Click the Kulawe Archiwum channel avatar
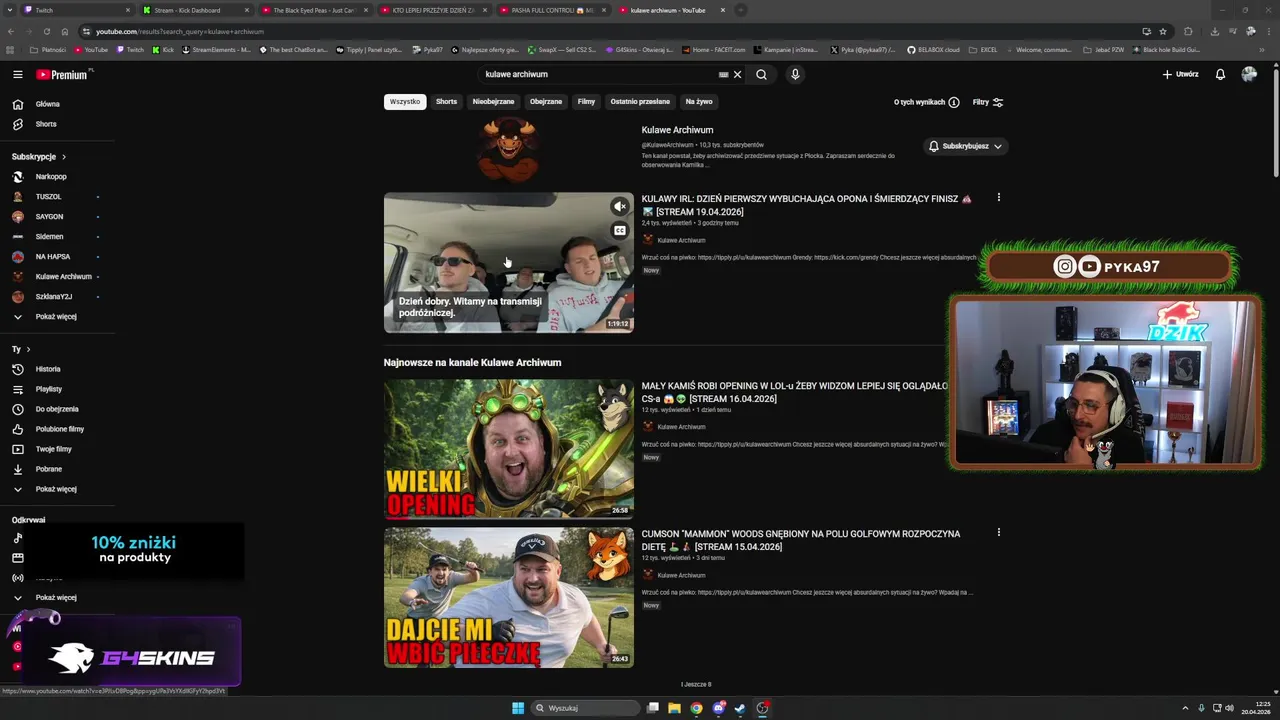The width and height of the screenshot is (1280, 720). [508, 150]
